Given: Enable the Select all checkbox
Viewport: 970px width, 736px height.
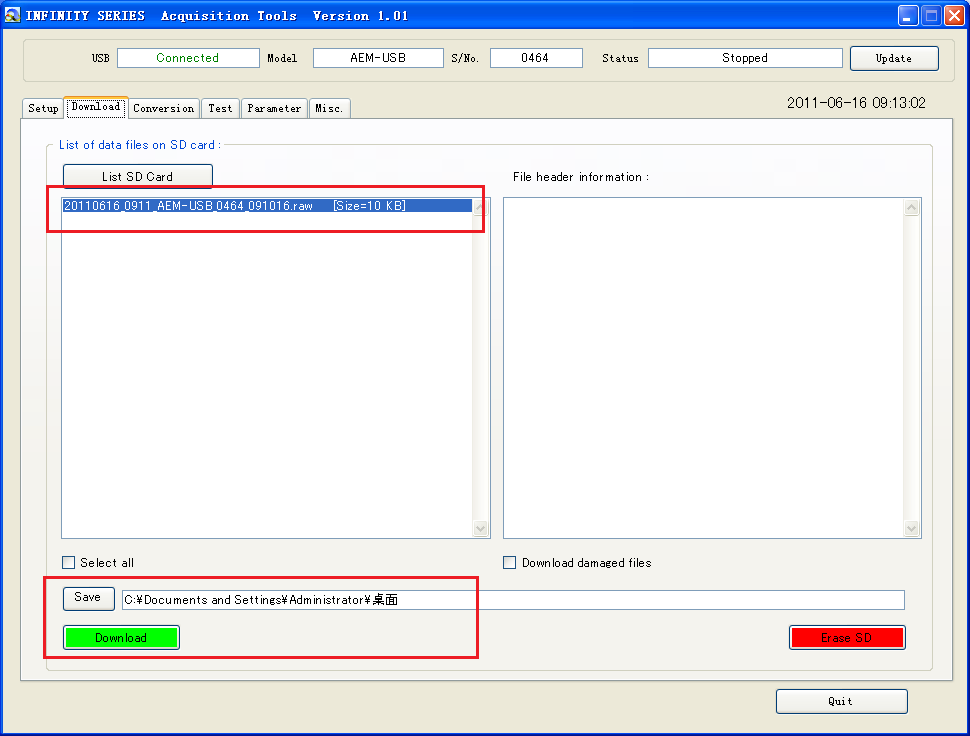Looking at the screenshot, I should (x=69, y=563).
